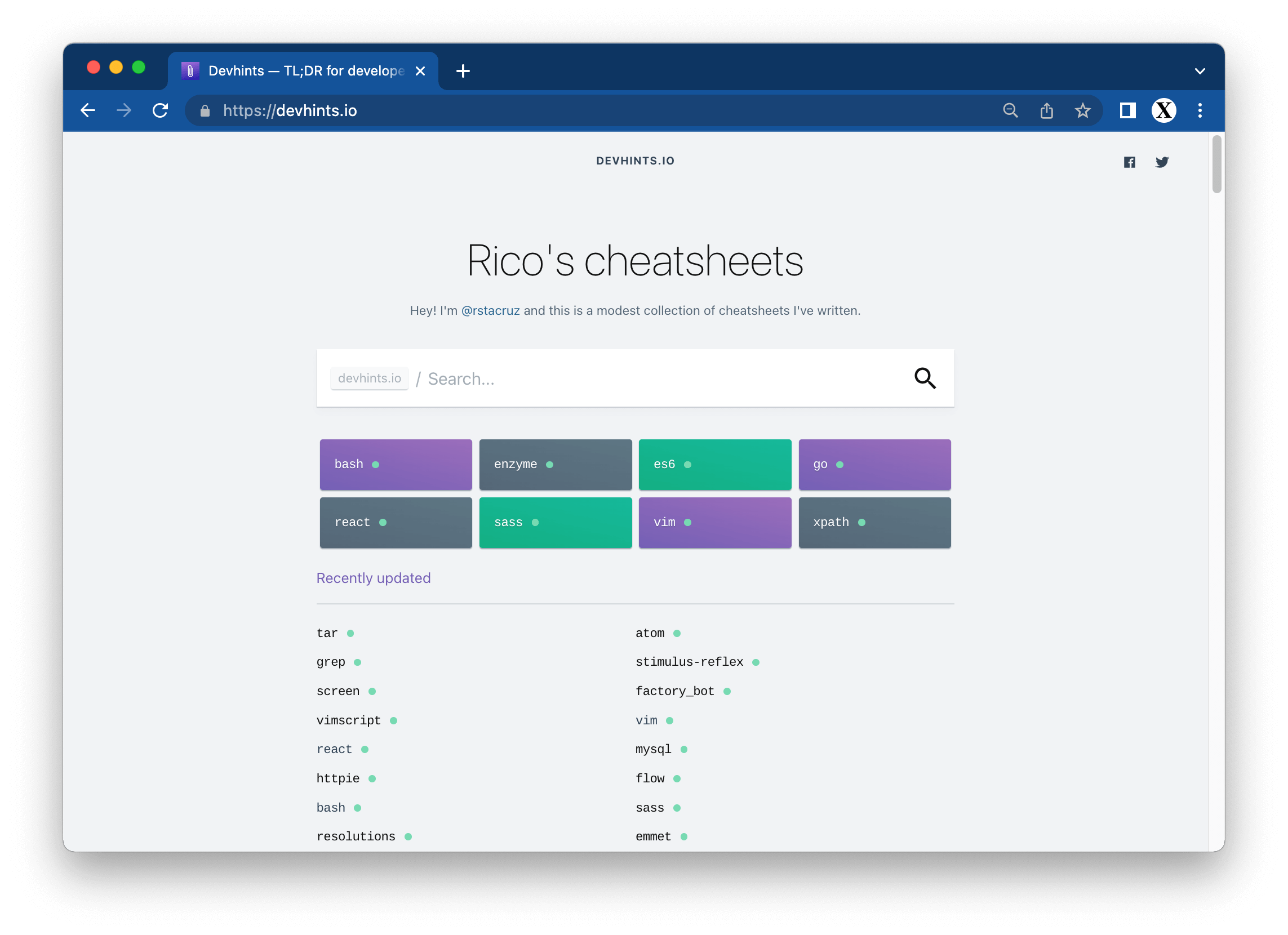Screen dimensions: 1288x935
Task: Click the page vertical scrollbar
Action: (1216, 164)
